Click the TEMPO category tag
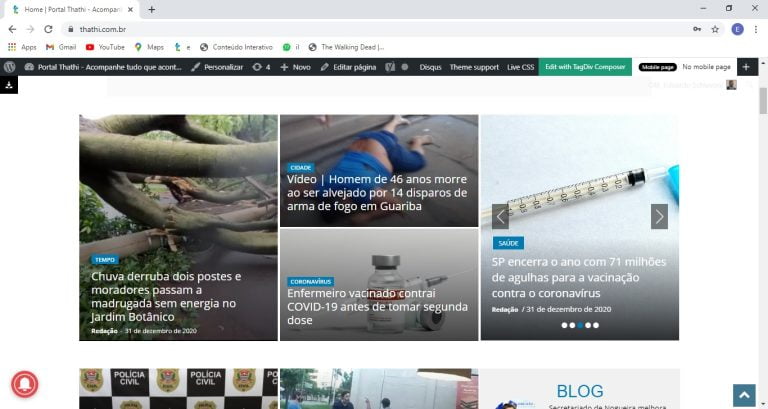This screenshot has height=409, width=768. tap(105, 260)
